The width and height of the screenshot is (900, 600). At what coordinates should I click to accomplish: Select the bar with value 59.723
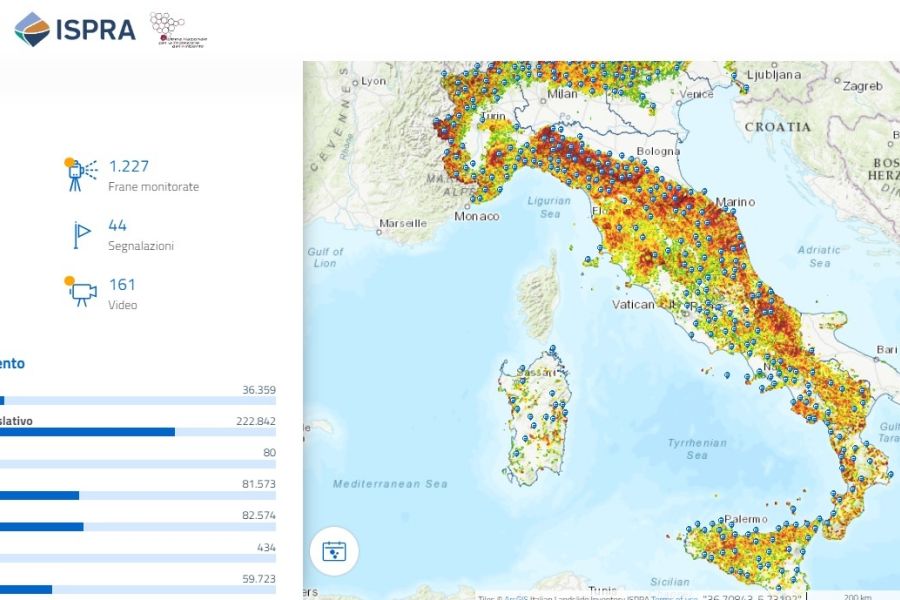[x=25, y=589]
